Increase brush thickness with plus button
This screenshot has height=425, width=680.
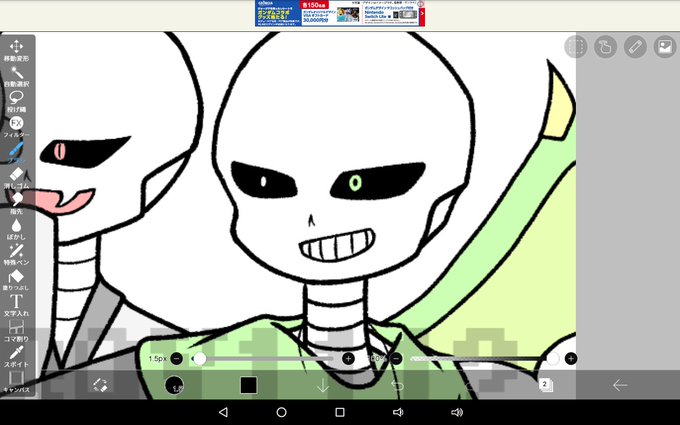pos(348,359)
